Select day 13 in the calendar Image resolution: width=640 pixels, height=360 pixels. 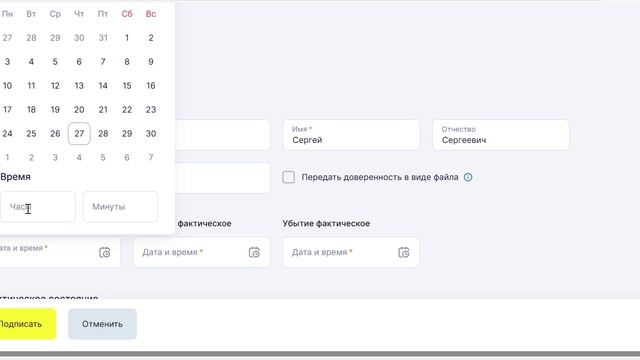[79, 86]
